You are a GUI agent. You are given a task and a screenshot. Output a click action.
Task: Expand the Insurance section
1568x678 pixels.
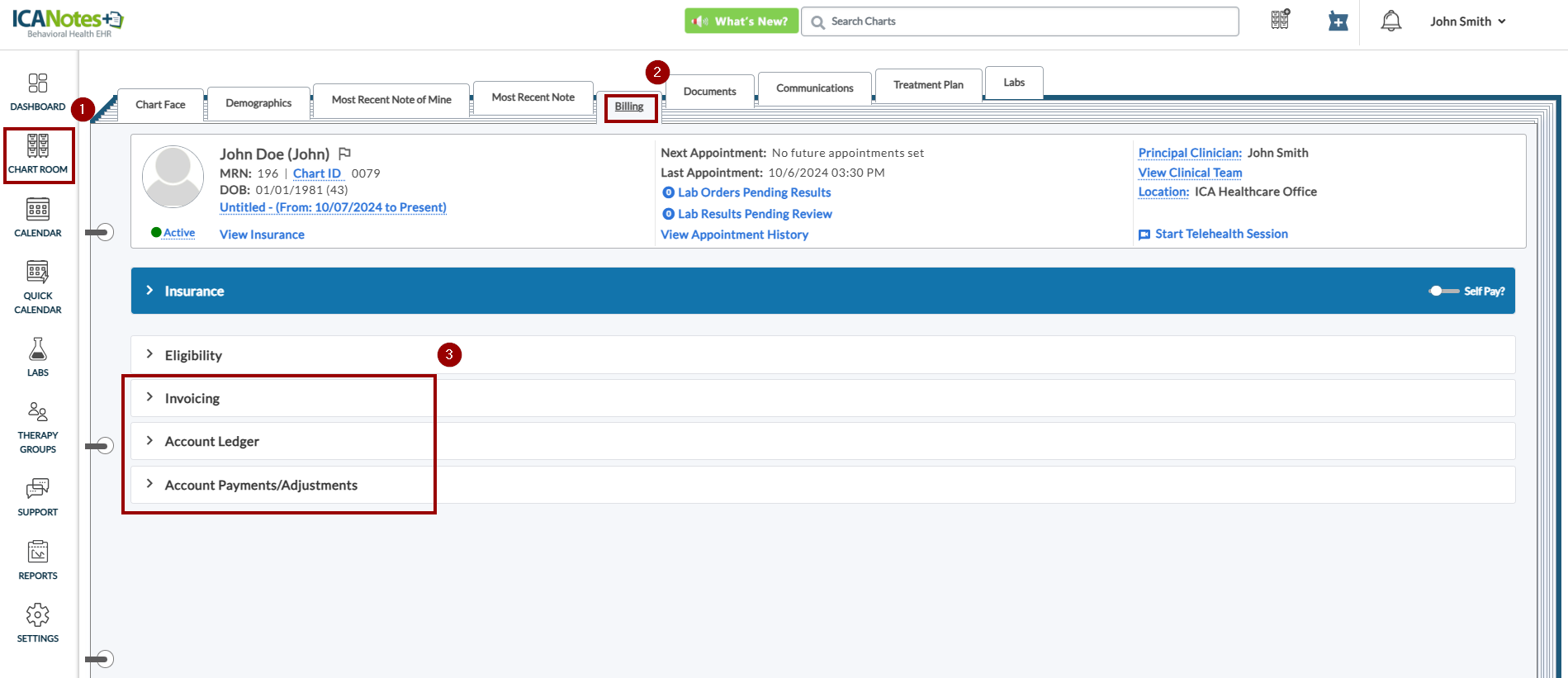click(194, 291)
